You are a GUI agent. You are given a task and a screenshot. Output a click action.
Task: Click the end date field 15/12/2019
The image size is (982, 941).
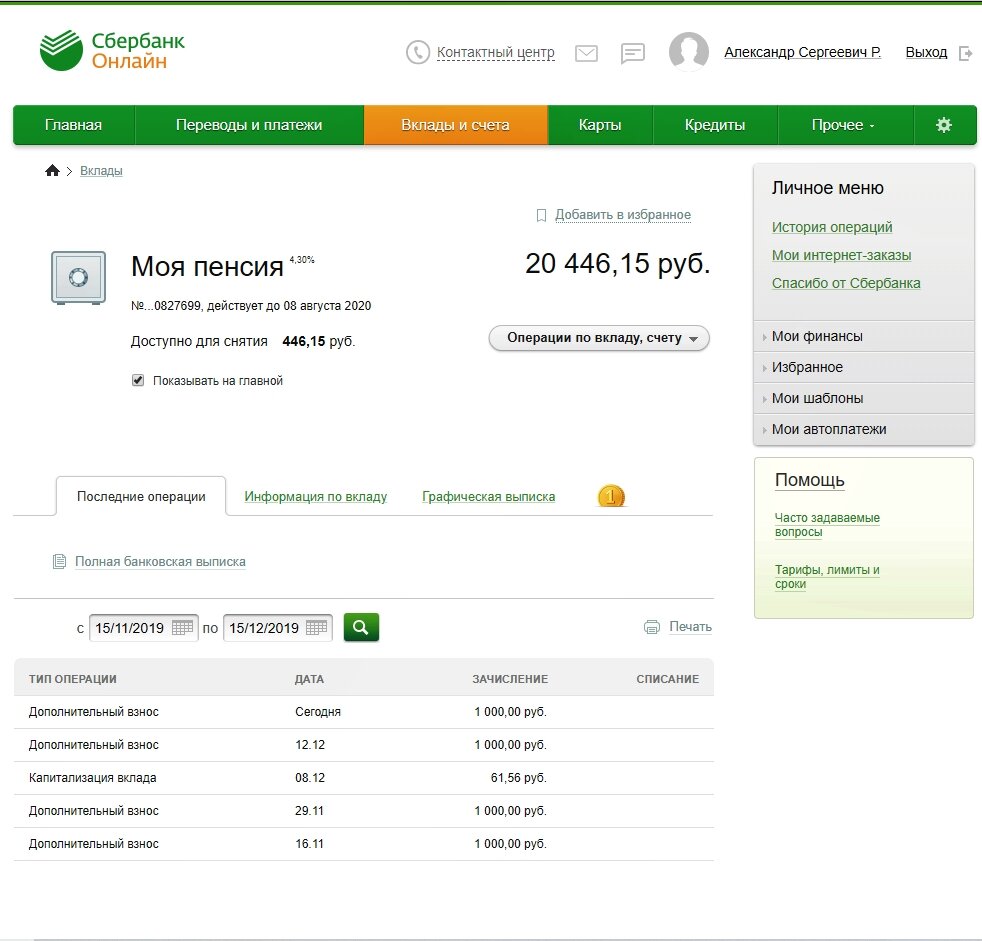tap(277, 628)
